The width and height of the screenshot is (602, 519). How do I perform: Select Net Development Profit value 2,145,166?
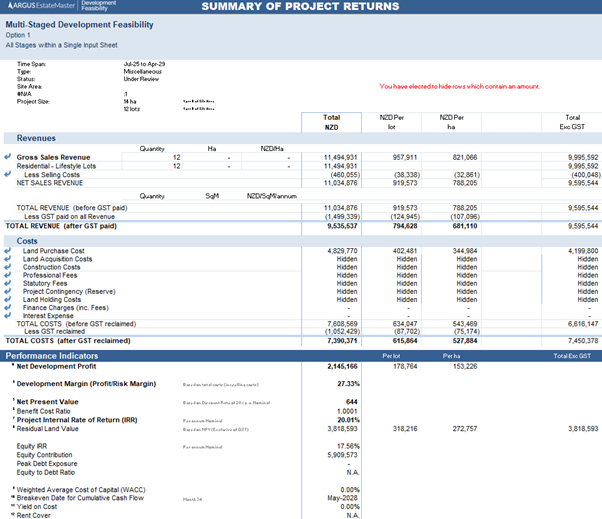[x=342, y=367]
